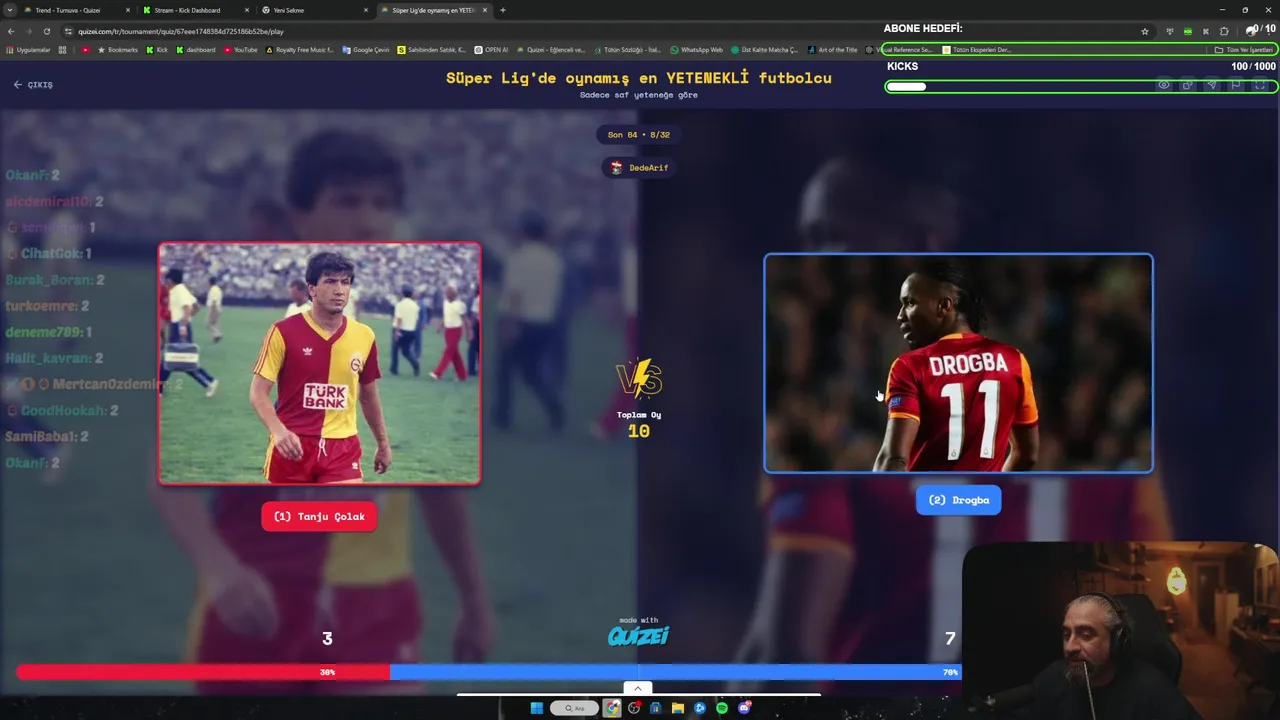Open the Extensions puzzle icon
The image size is (1280, 720).
pyautogui.click(x=1224, y=31)
